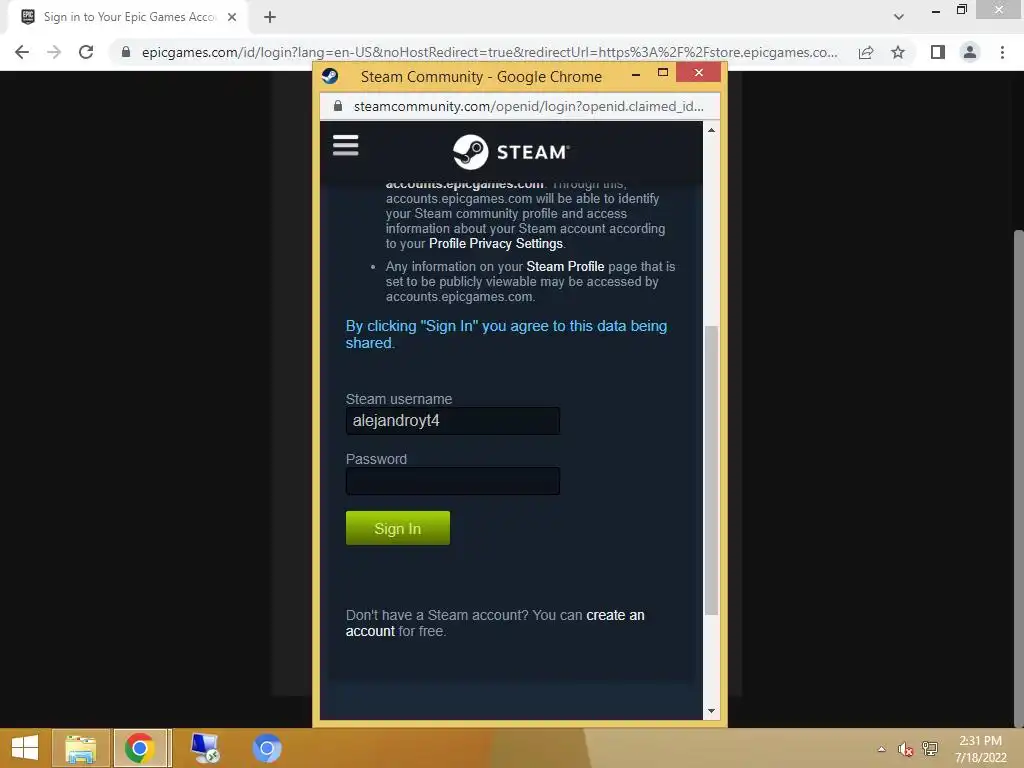Maximize the Steam Community popup window

[663, 72]
